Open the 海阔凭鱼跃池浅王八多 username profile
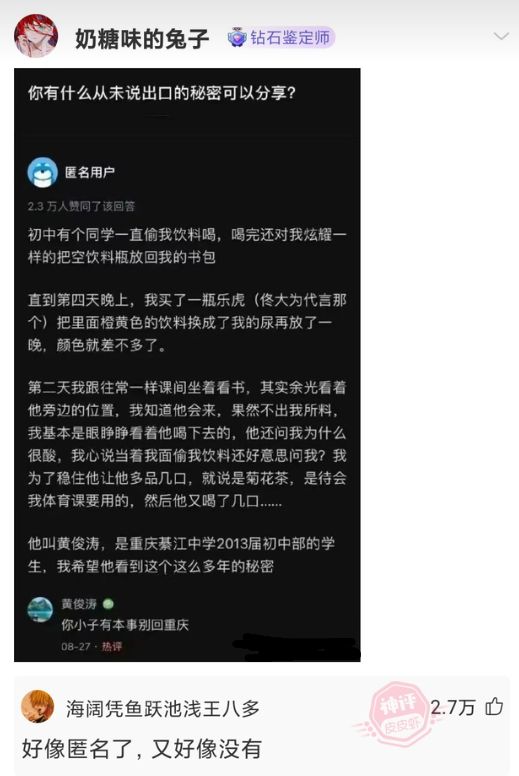The width and height of the screenshot is (519, 776). click(163, 709)
